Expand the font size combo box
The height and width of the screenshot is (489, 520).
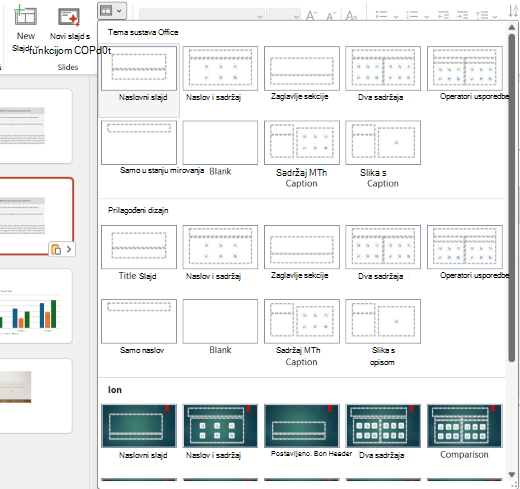(x=283, y=15)
